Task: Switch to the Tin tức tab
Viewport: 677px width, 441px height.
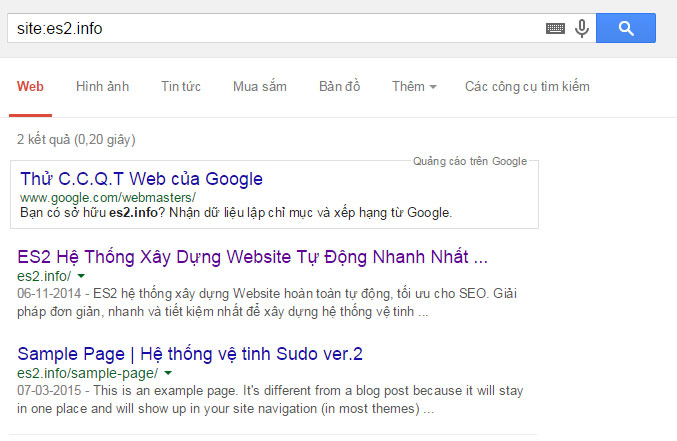Action: [x=181, y=86]
